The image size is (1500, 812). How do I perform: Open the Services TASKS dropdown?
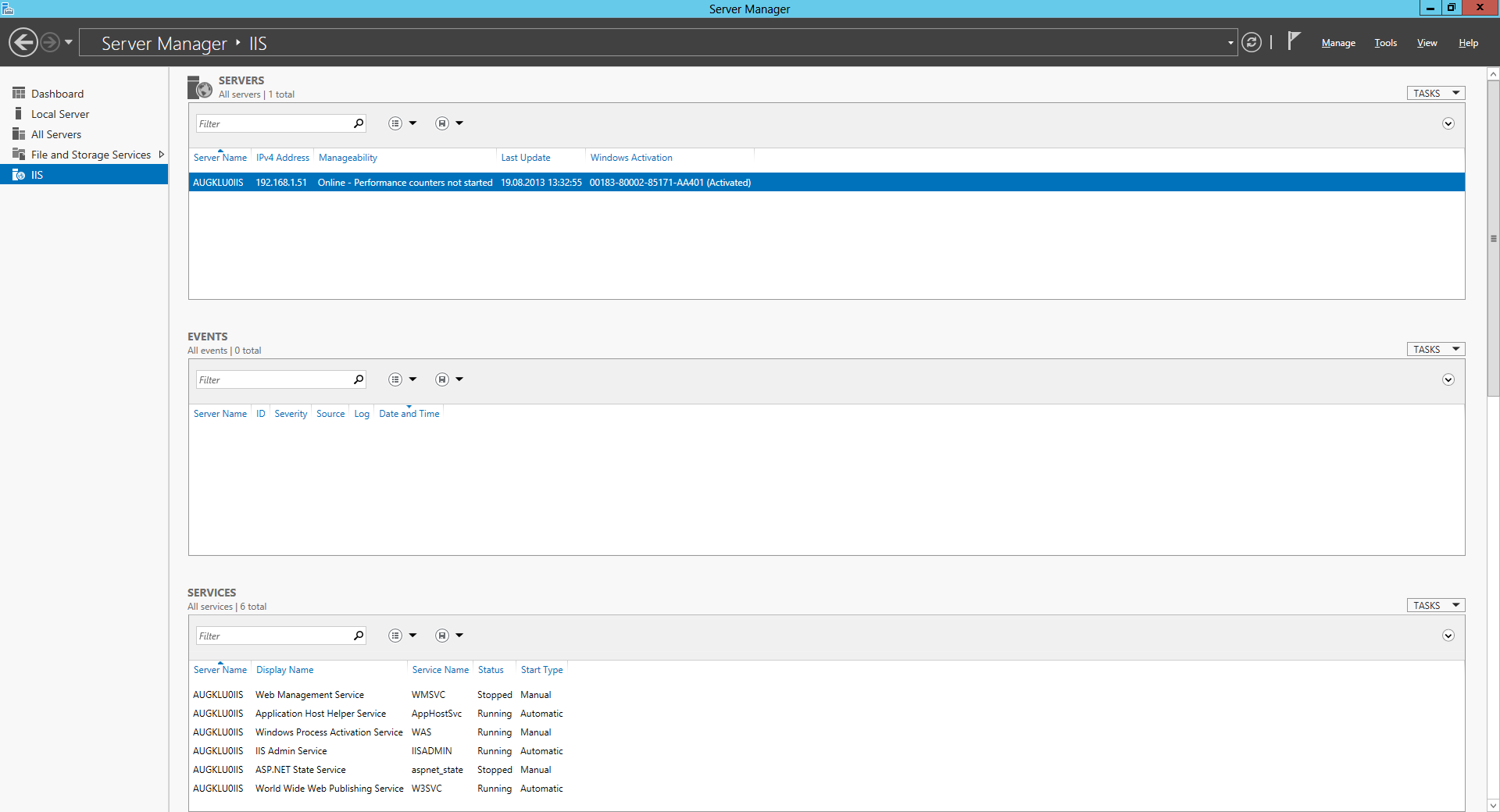point(1435,605)
